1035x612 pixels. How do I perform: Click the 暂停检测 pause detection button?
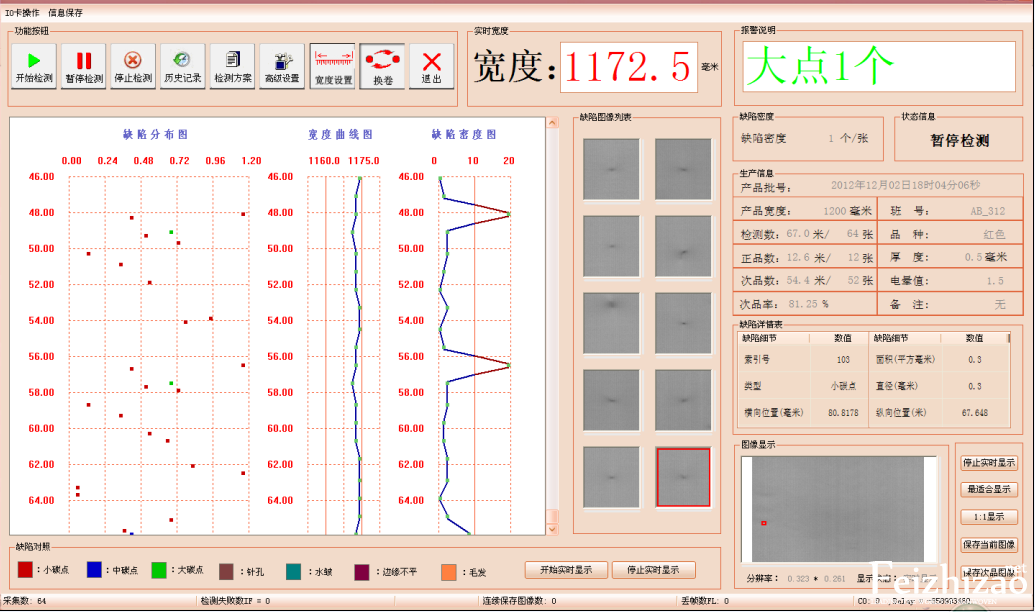(84, 66)
